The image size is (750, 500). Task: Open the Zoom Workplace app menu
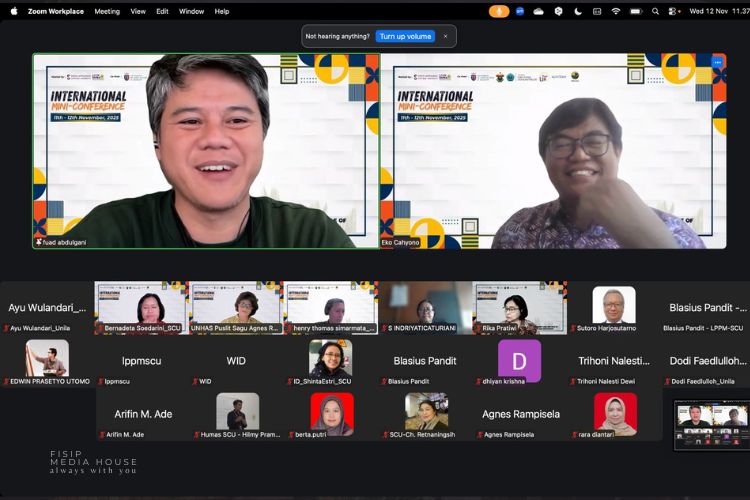point(56,11)
